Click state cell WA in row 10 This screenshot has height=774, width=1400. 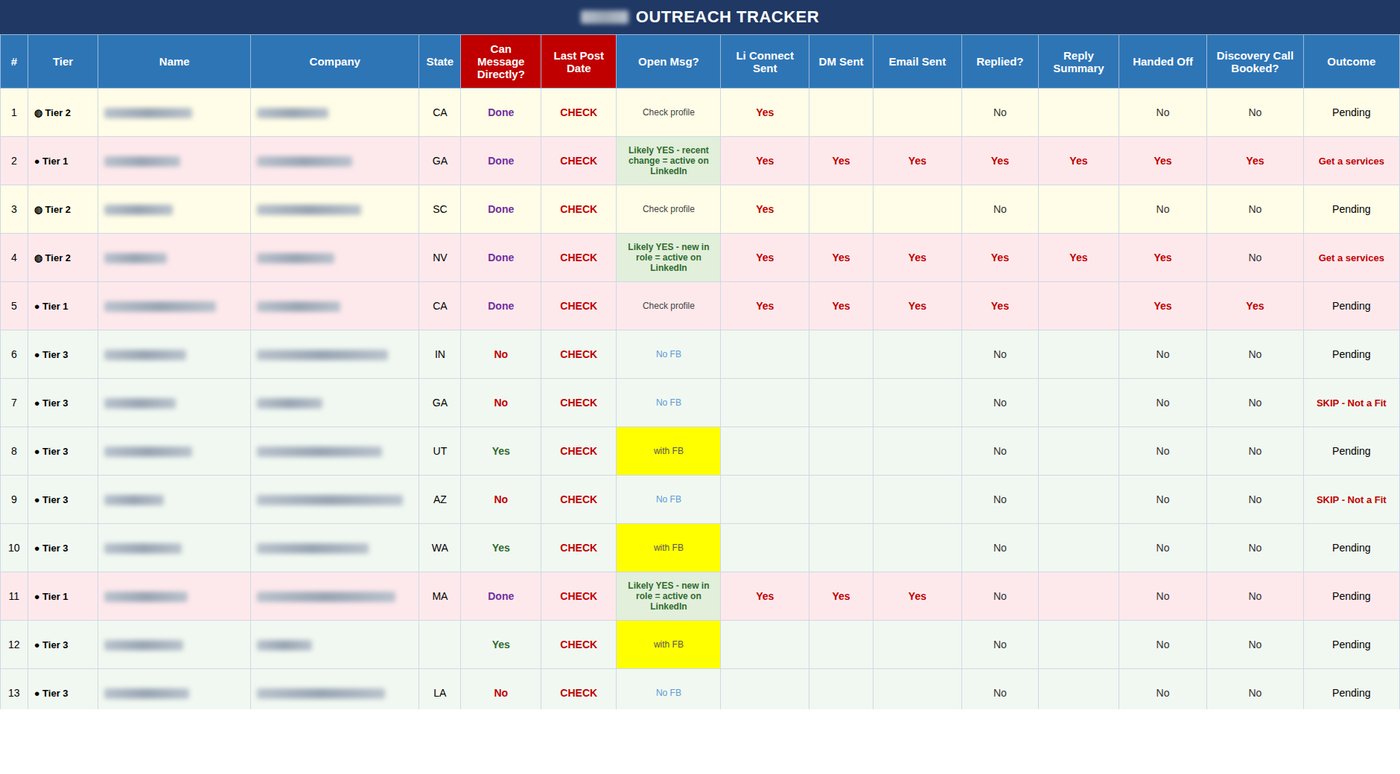[x=440, y=548]
